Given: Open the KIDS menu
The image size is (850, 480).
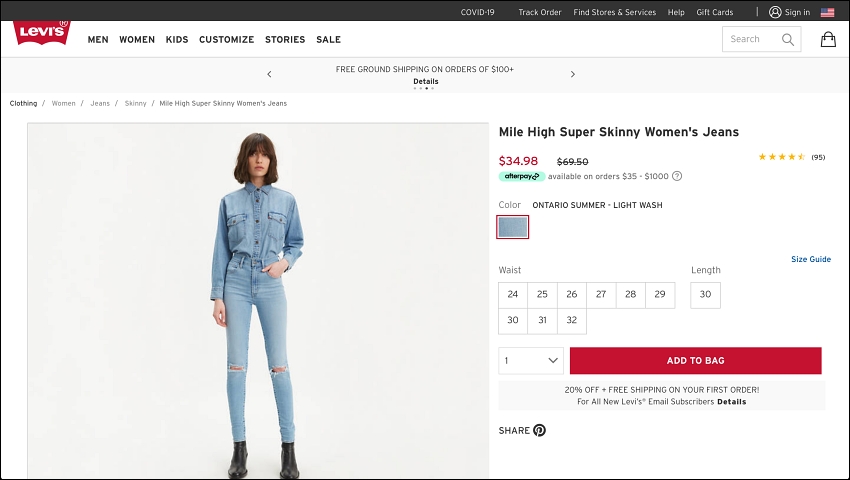Looking at the screenshot, I should pyautogui.click(x=177, y=40).
